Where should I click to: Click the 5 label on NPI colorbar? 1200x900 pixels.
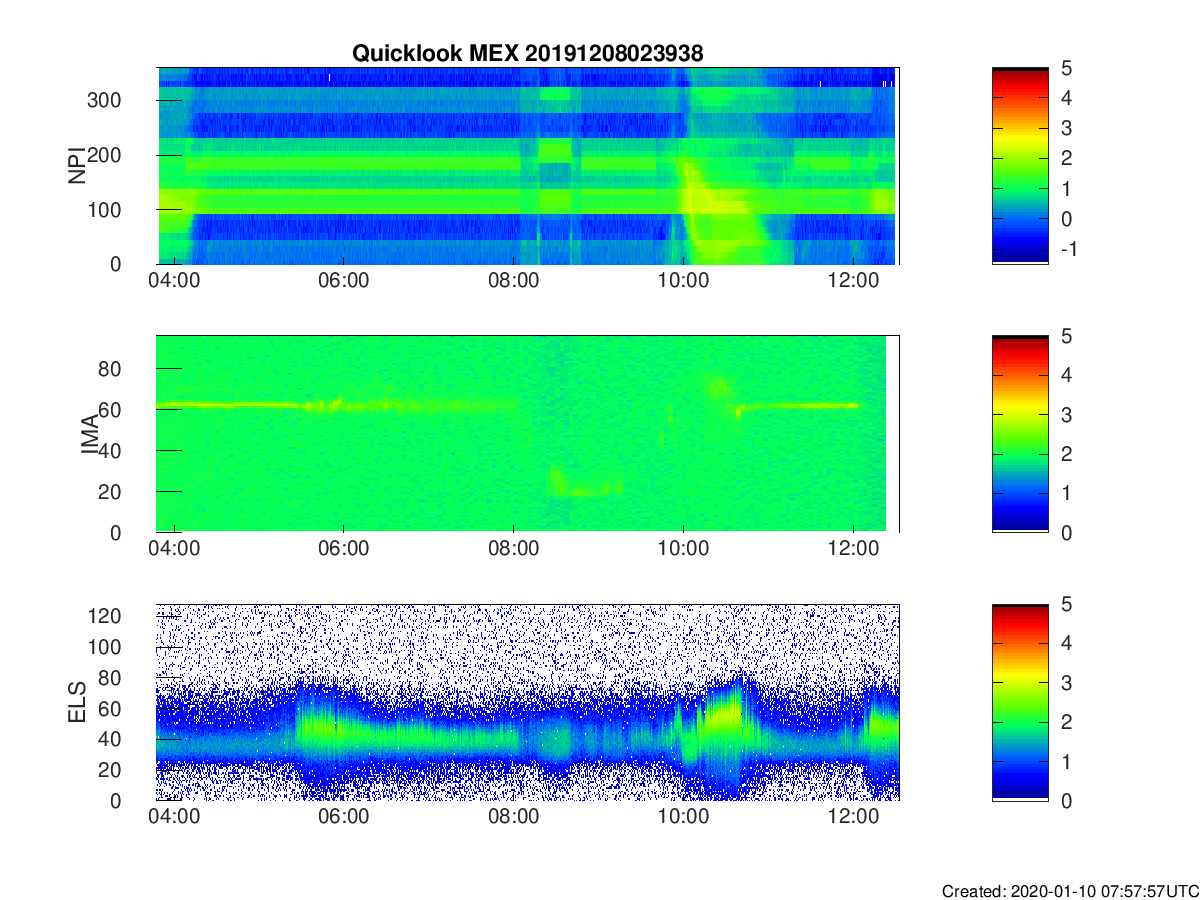tap(1069, 68)
